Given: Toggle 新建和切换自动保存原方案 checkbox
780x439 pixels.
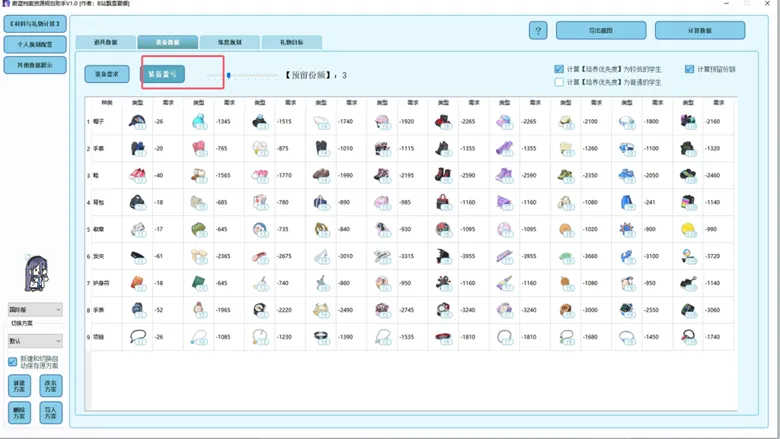Looking at the screenshot, I should click(x=12, y=361).
